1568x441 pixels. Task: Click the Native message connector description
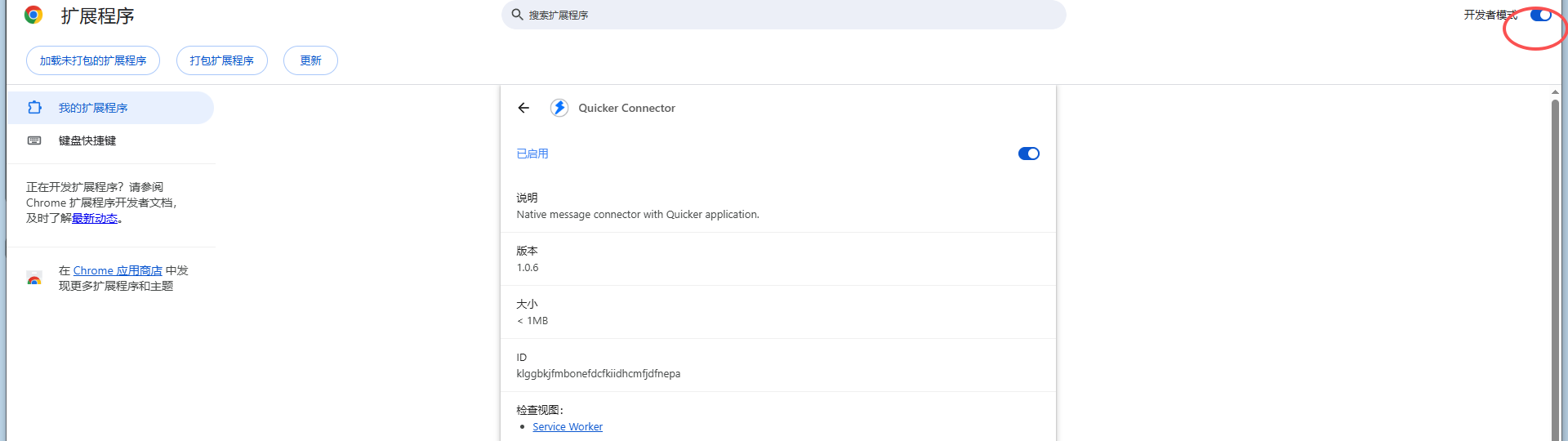[638, 214]
